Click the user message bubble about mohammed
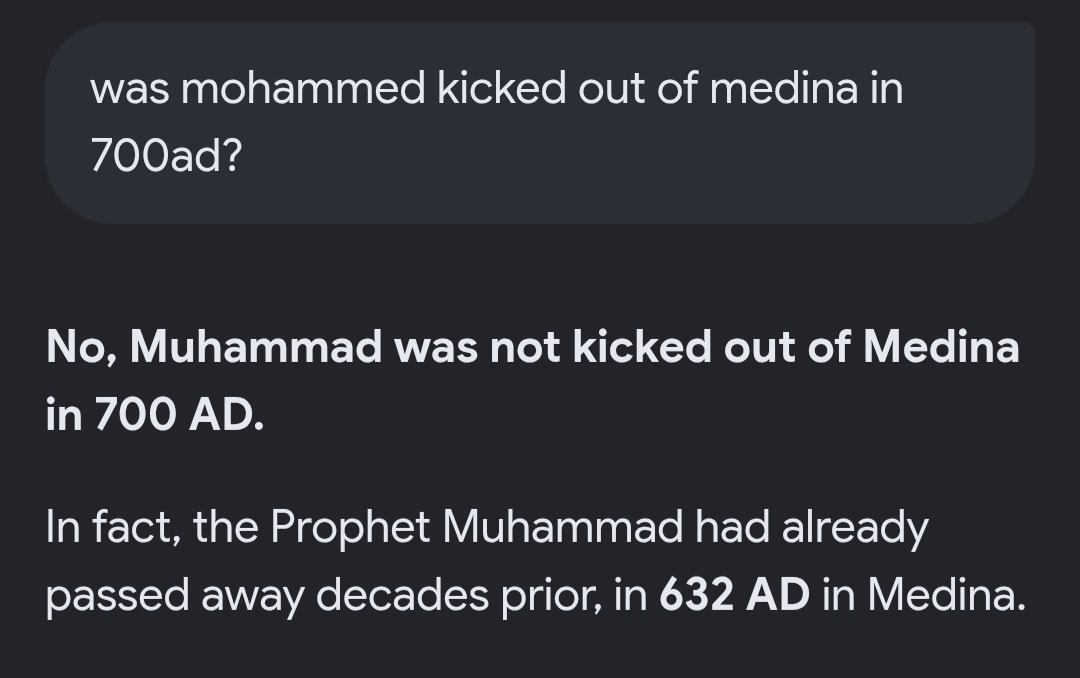This screenshot has height=678, width=1080. click(x=540, y=123)
